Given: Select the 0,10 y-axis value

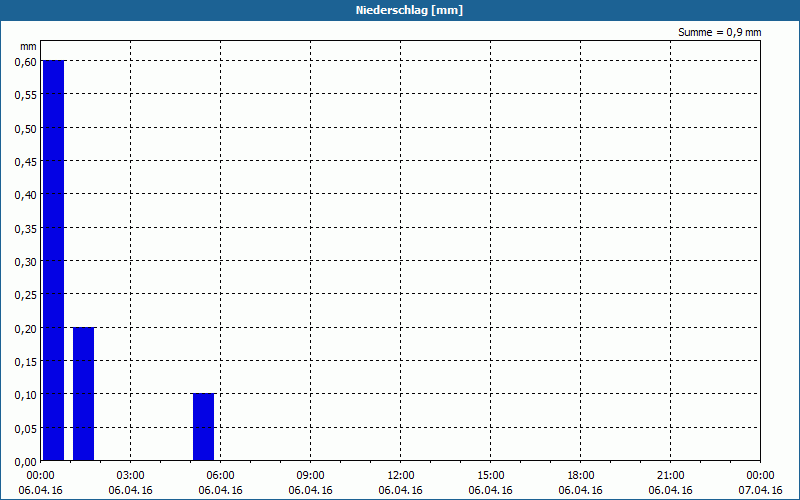Looking at the screenshot, I should (26, 395).
